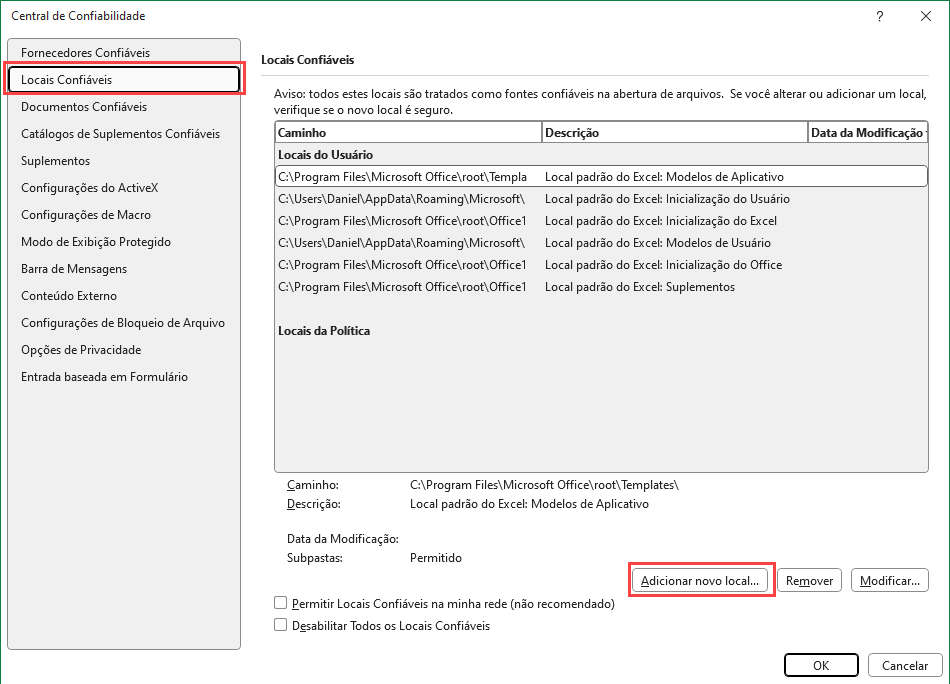Select Locais Confiáveis in the sidebar
Image resolution: width=950 pixels, height=684 pixels.
tap(124, 79)
